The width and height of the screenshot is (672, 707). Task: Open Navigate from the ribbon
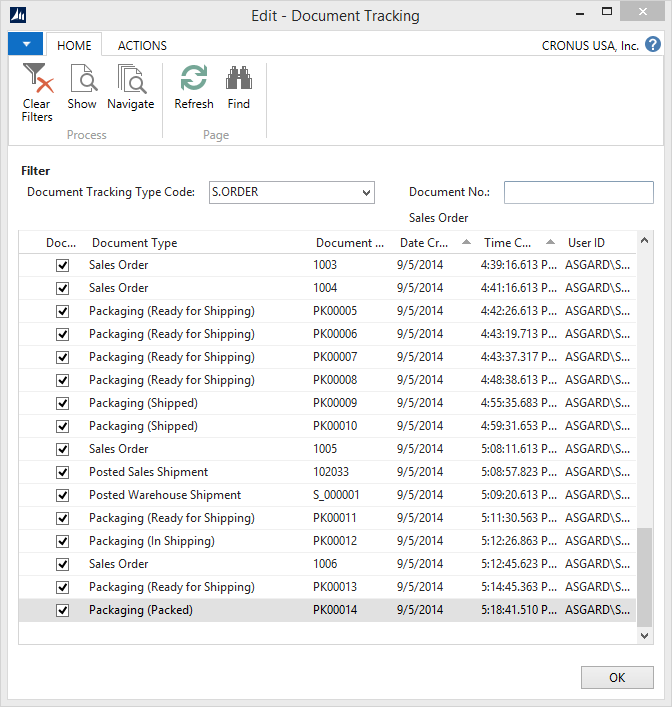point(130,79)
